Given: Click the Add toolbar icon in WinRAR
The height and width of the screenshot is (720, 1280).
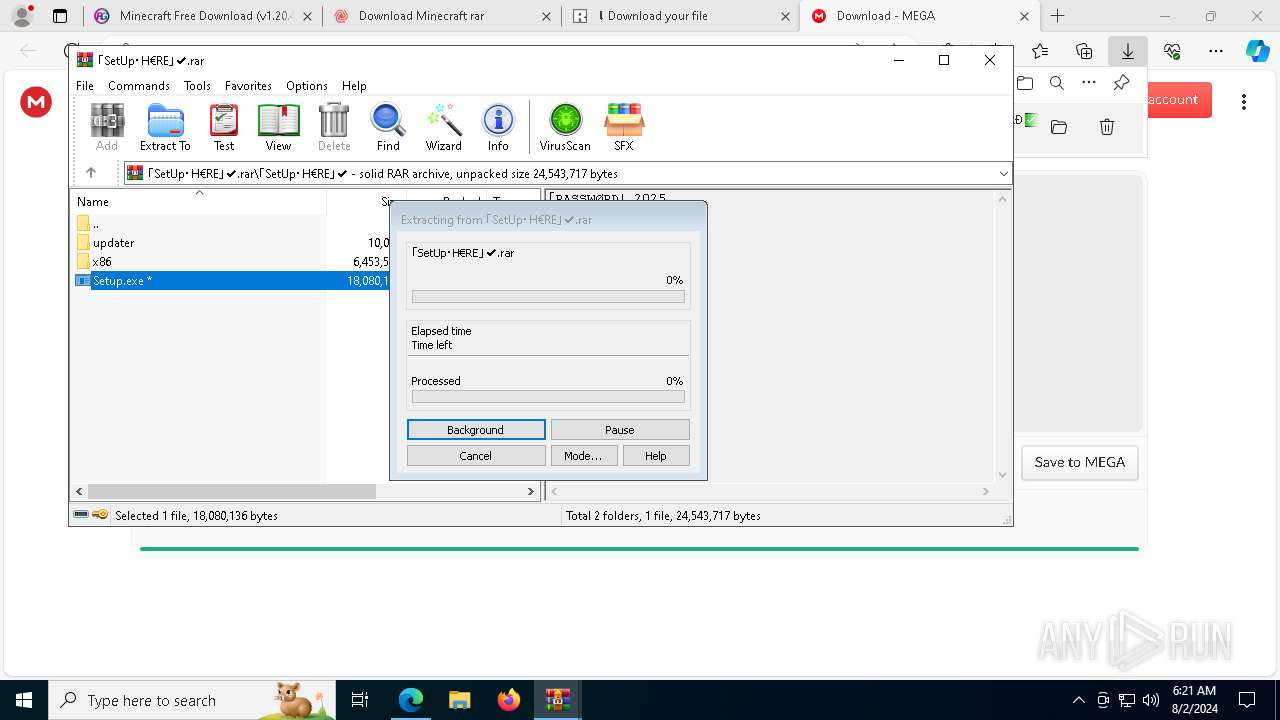Looking at the screenshot, I should 107,127.
